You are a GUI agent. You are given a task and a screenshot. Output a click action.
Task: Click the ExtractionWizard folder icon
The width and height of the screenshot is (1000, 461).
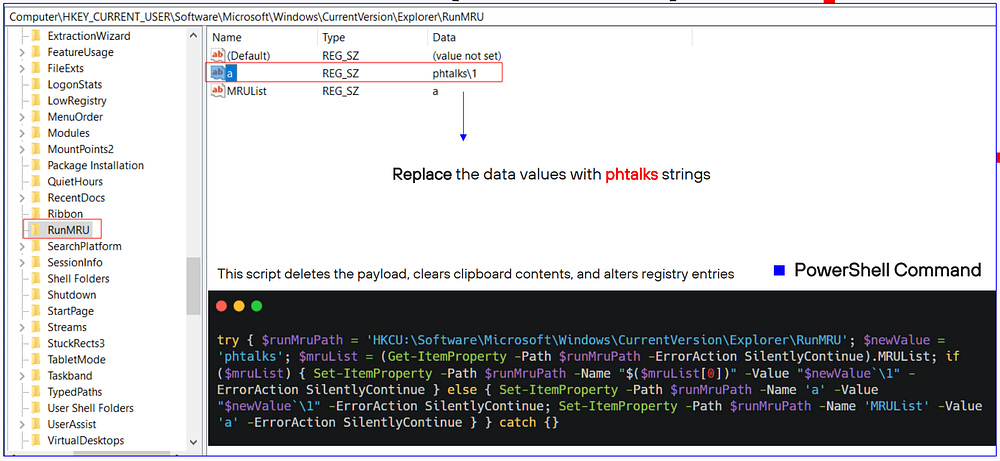coord(36,36)
